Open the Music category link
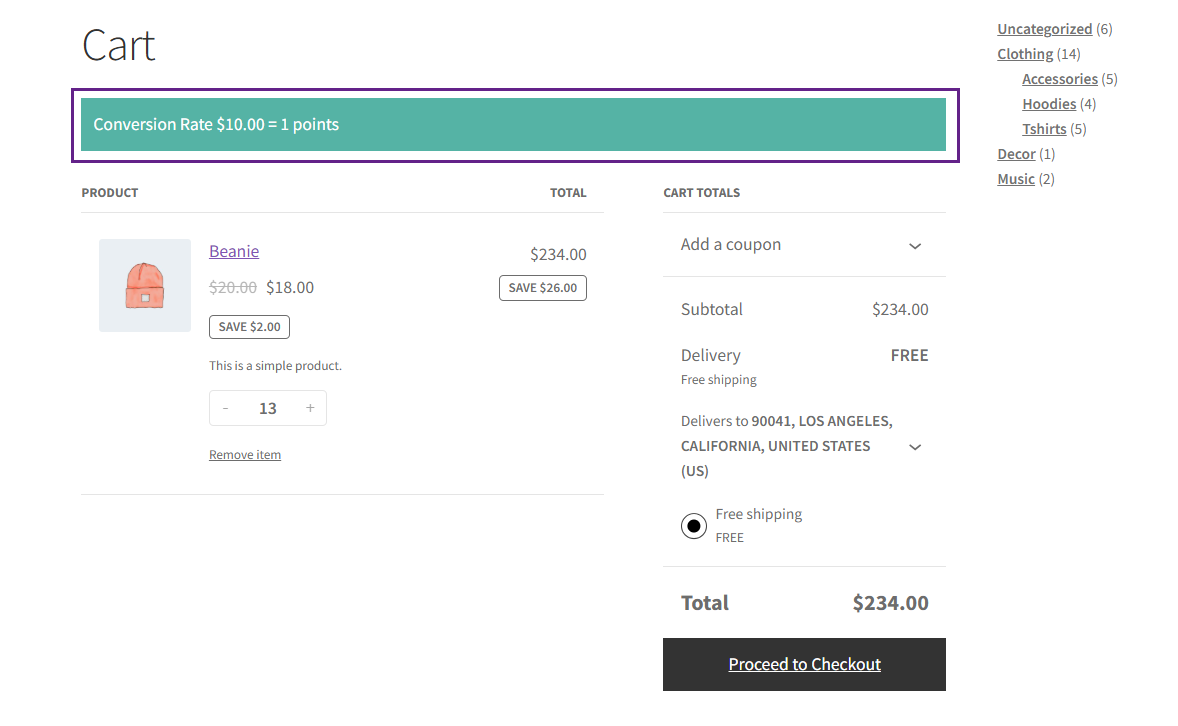This screenshot has height=726, width=1178. (x=1015, y=179)
